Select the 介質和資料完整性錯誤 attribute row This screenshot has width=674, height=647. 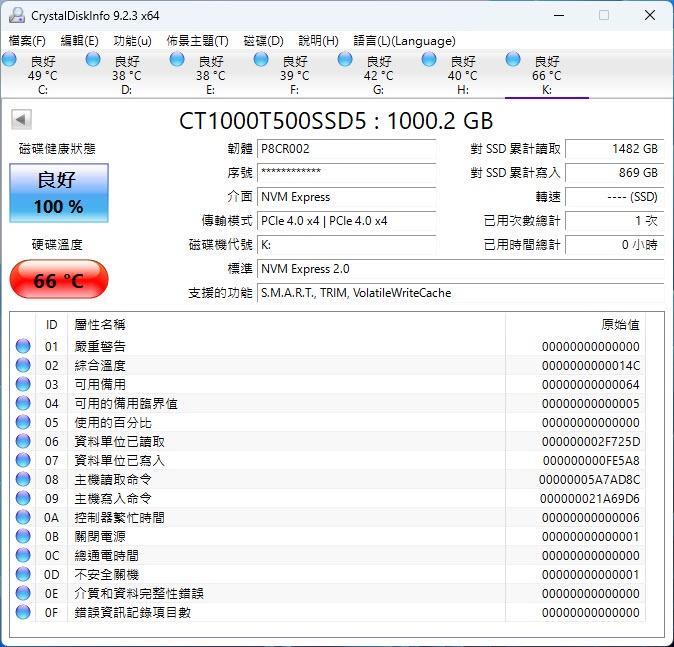[328, 593]
